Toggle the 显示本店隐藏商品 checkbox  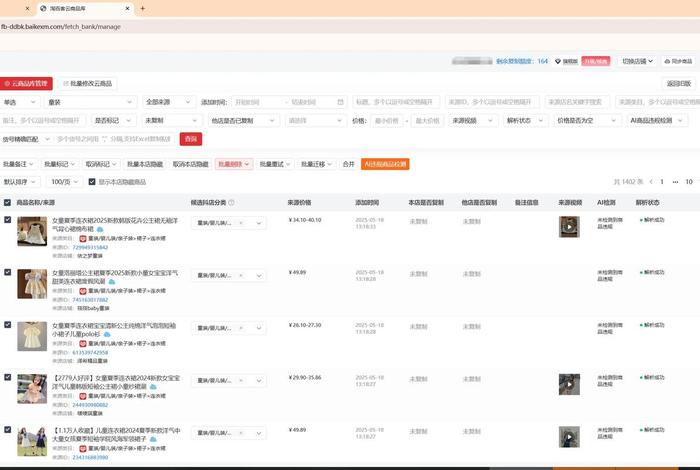click(92, 182)
